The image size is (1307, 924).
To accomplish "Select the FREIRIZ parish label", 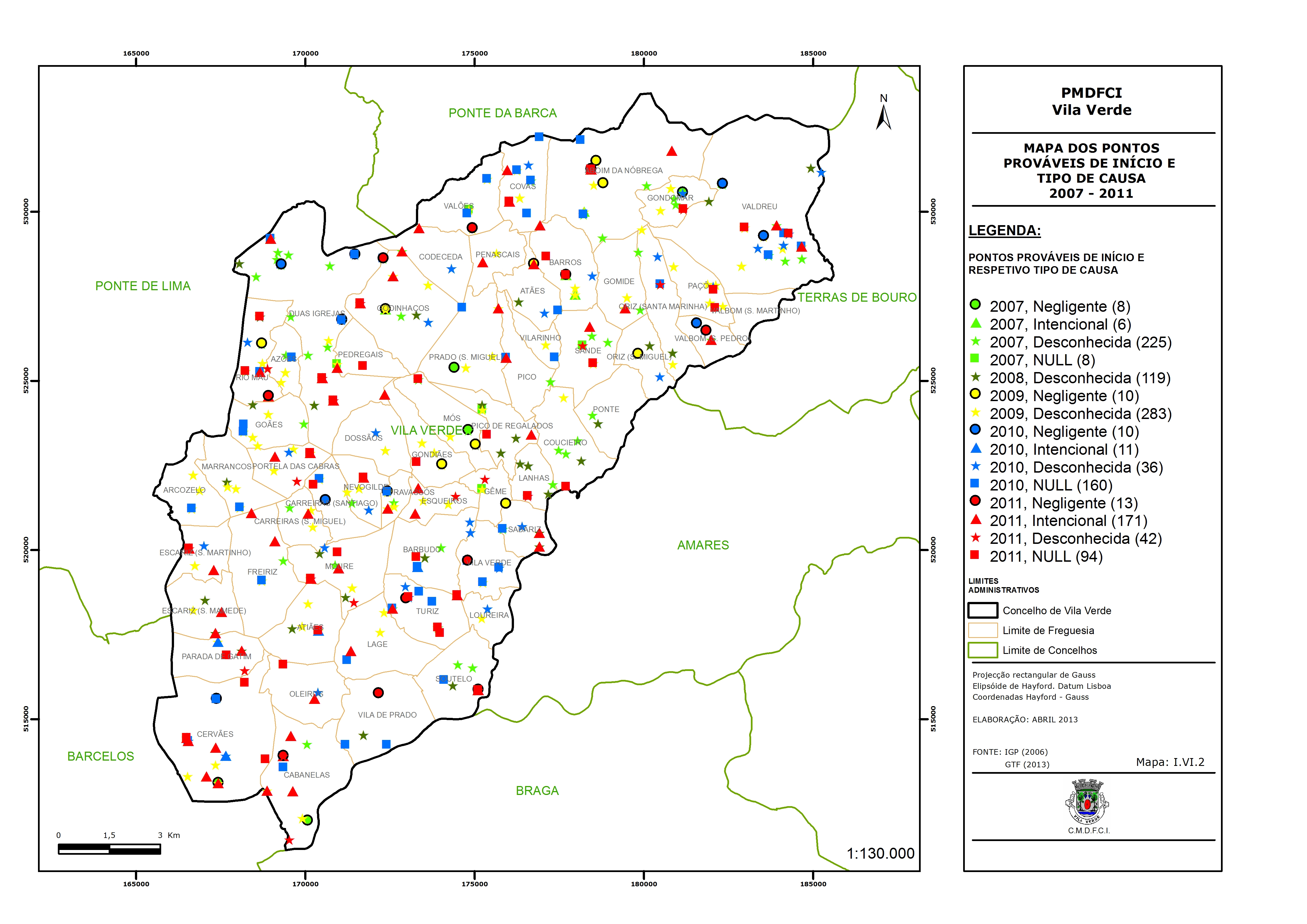I will click(x=262, y=571).
